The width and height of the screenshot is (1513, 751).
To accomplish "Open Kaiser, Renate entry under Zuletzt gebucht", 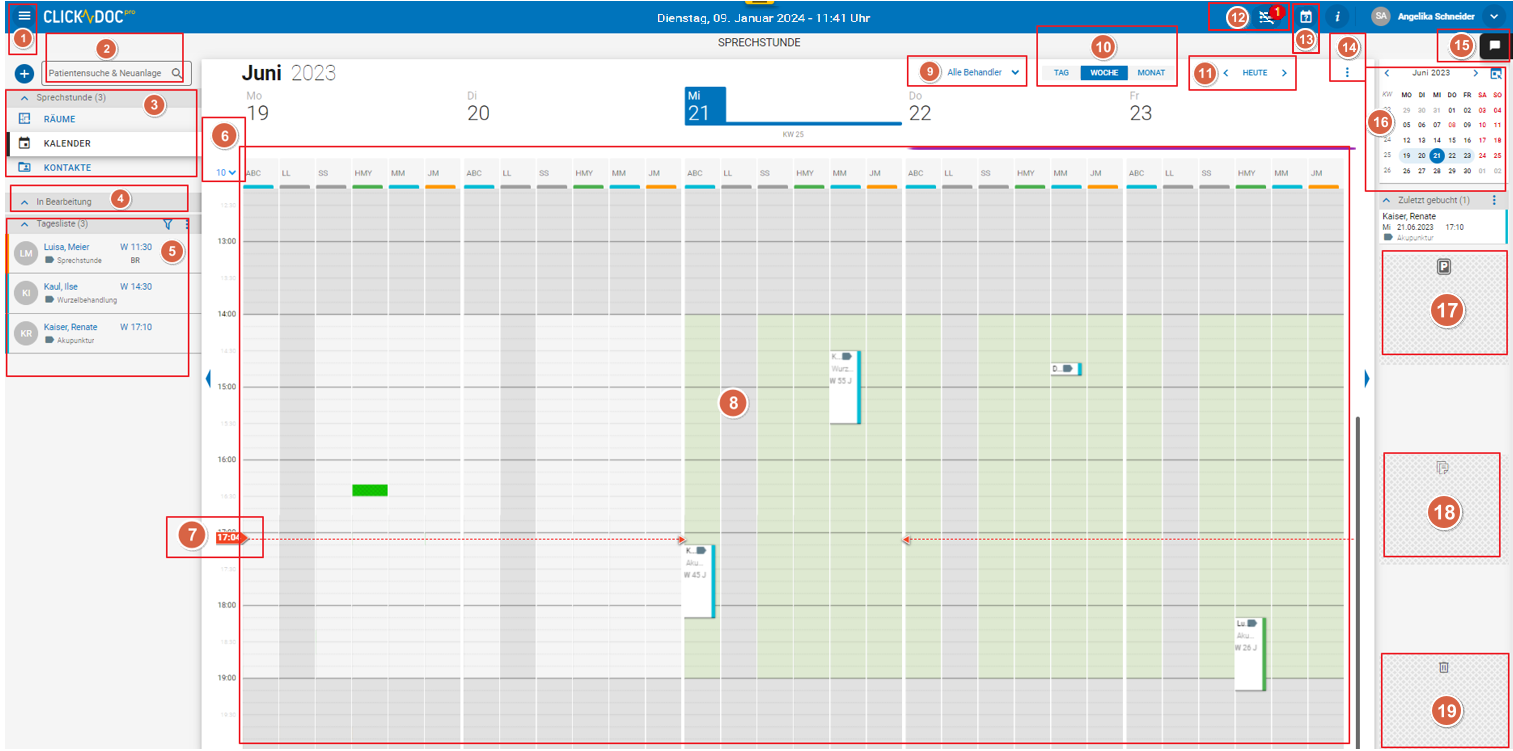I will tap(1443, 227).
